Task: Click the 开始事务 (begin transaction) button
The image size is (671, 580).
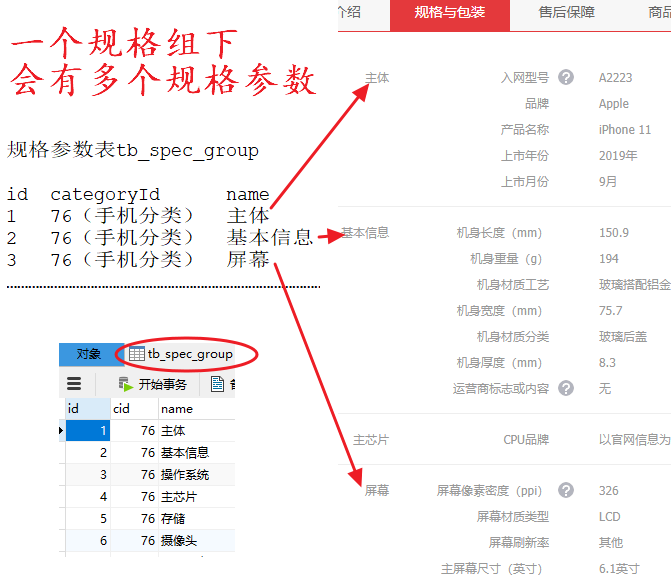Action: click(x=153, y=384)
